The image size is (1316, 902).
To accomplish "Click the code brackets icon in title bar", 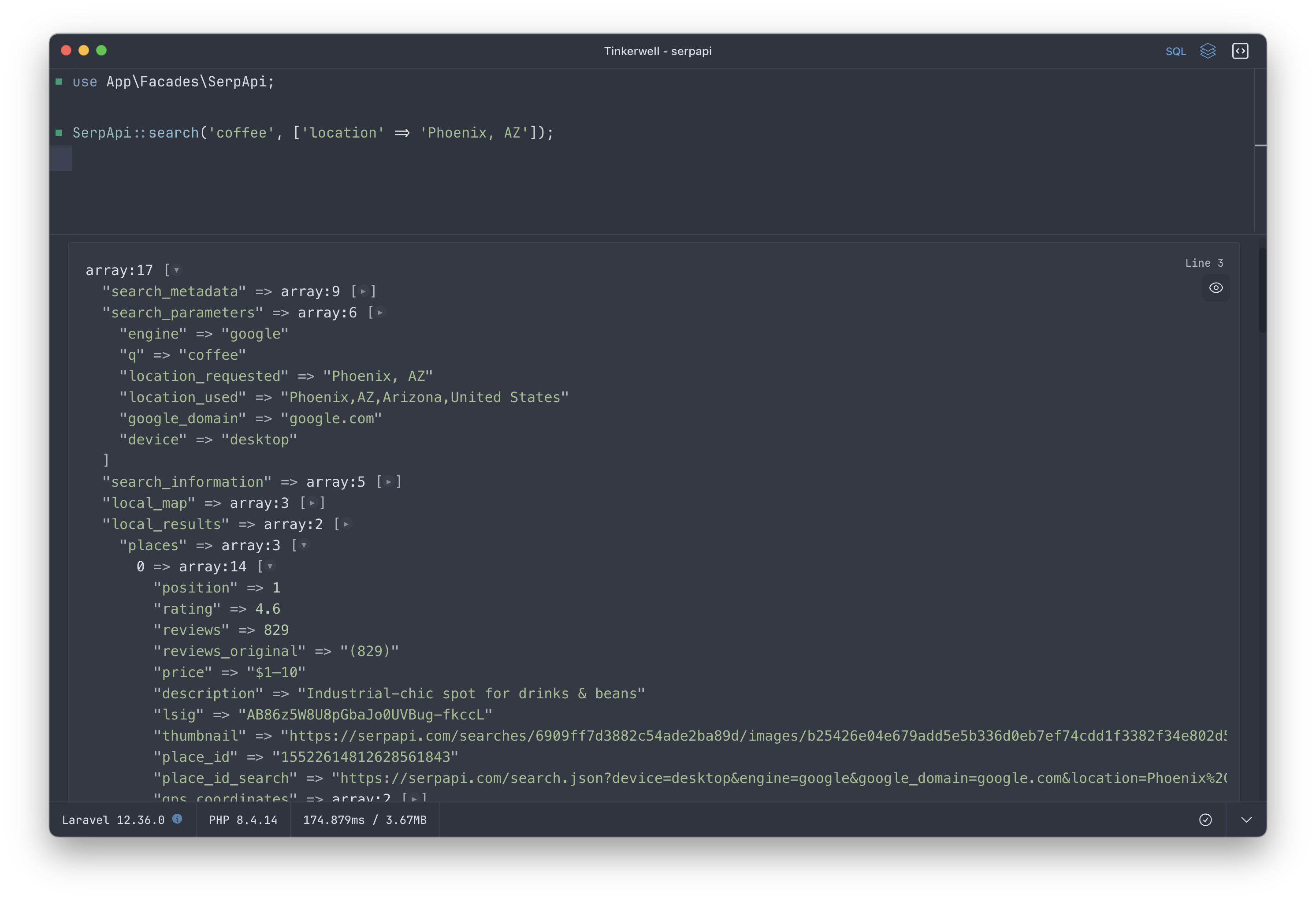I will pos(1240,51).
